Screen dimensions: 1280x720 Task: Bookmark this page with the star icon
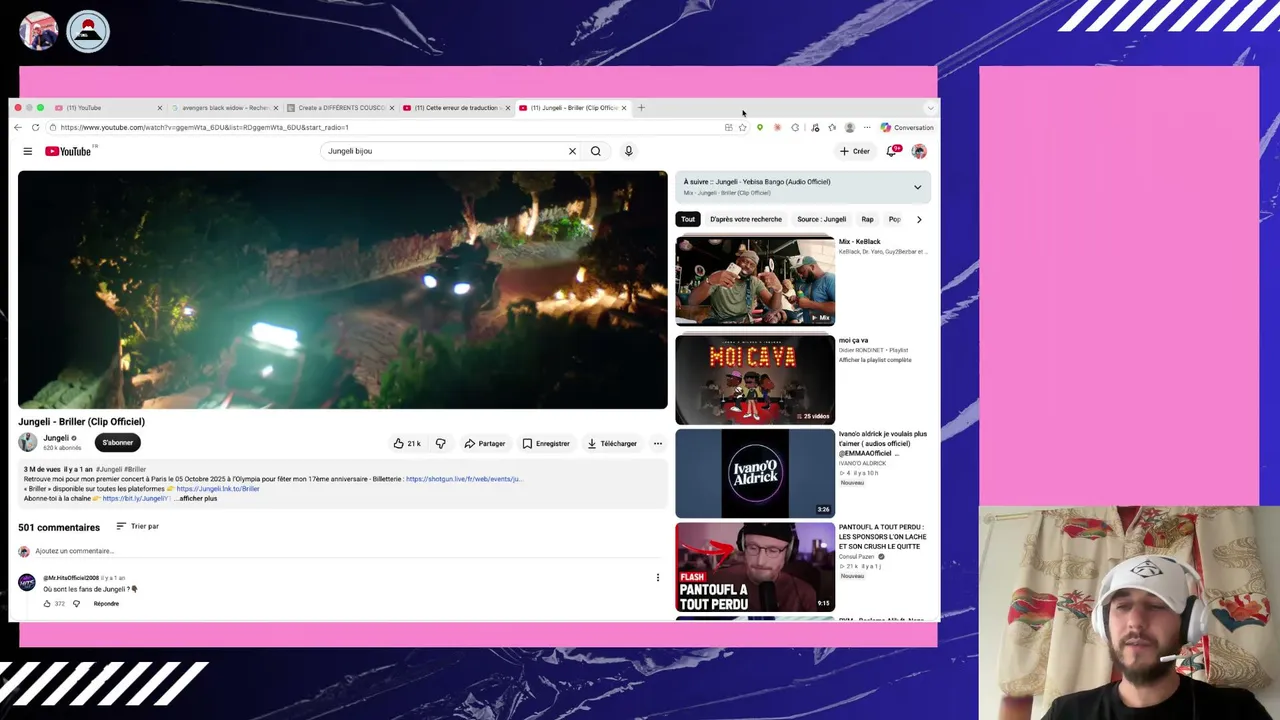coord(742,127)
